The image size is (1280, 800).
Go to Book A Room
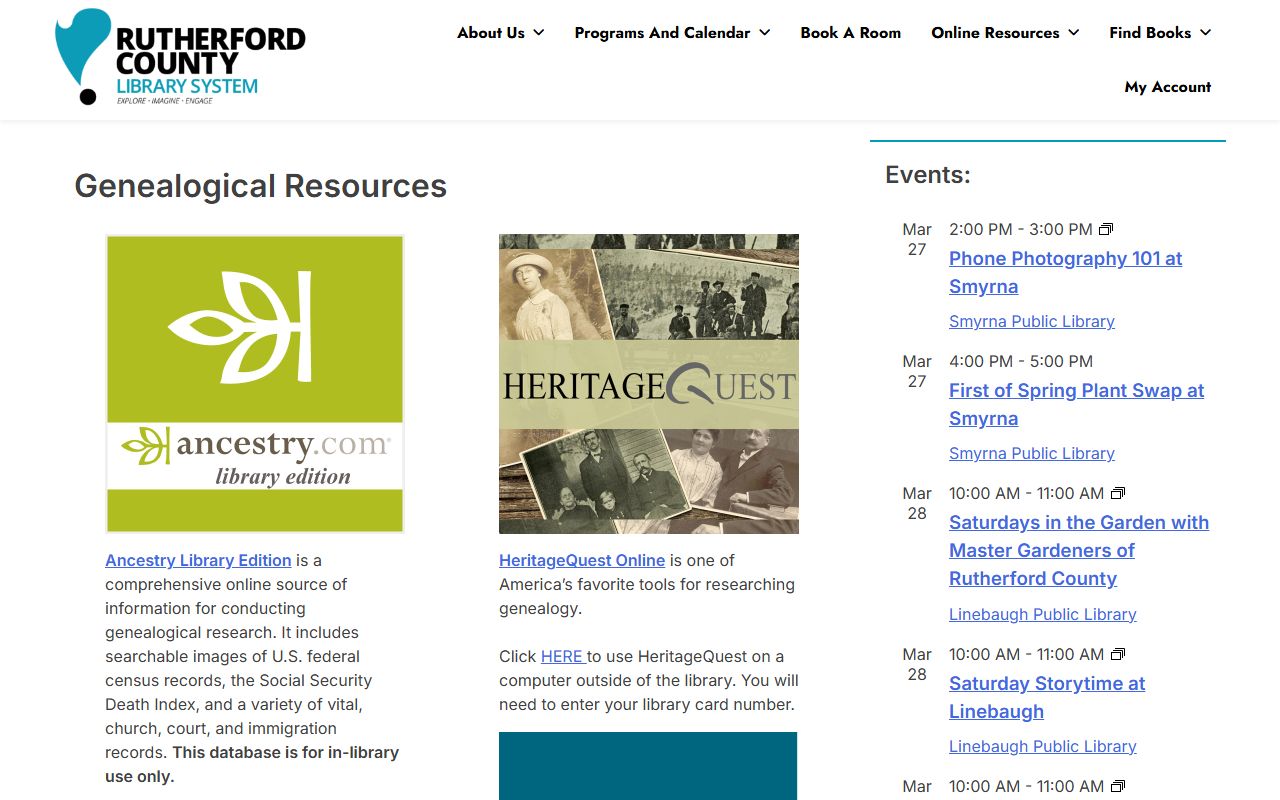click(x=851, y=33)
